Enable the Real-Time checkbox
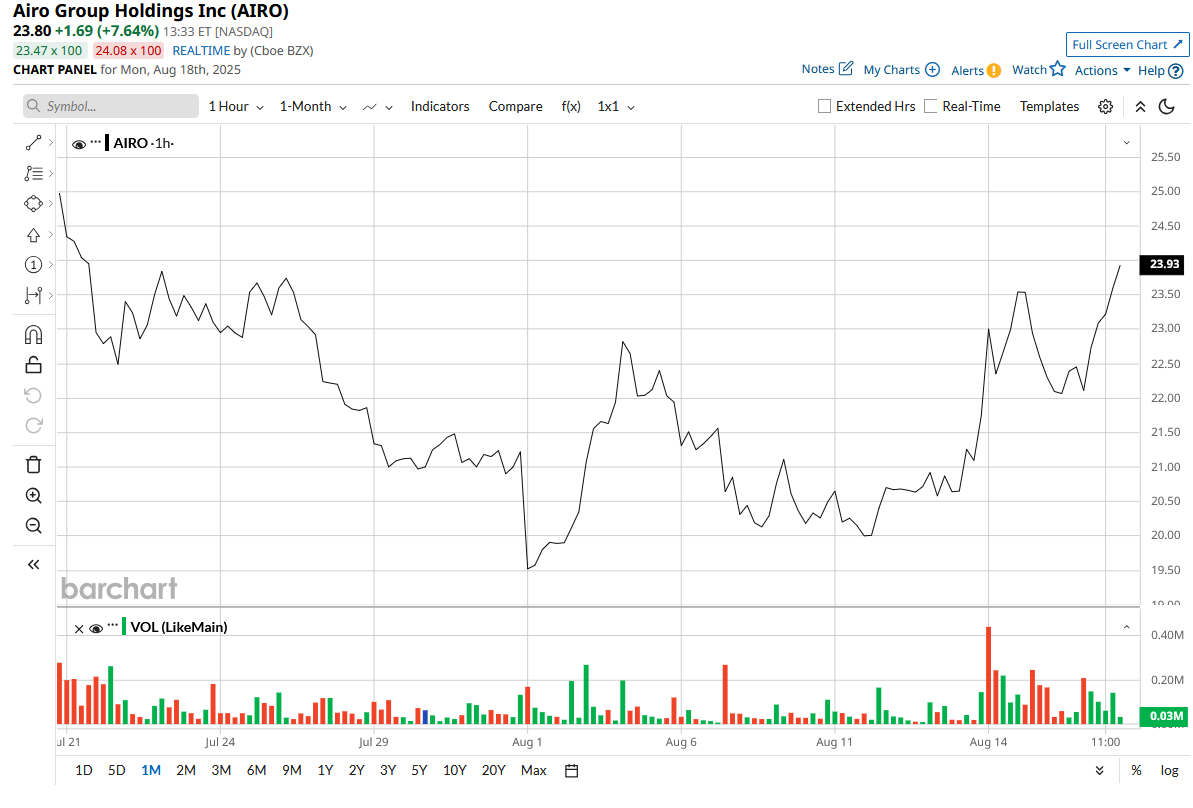 pos(931,107)
